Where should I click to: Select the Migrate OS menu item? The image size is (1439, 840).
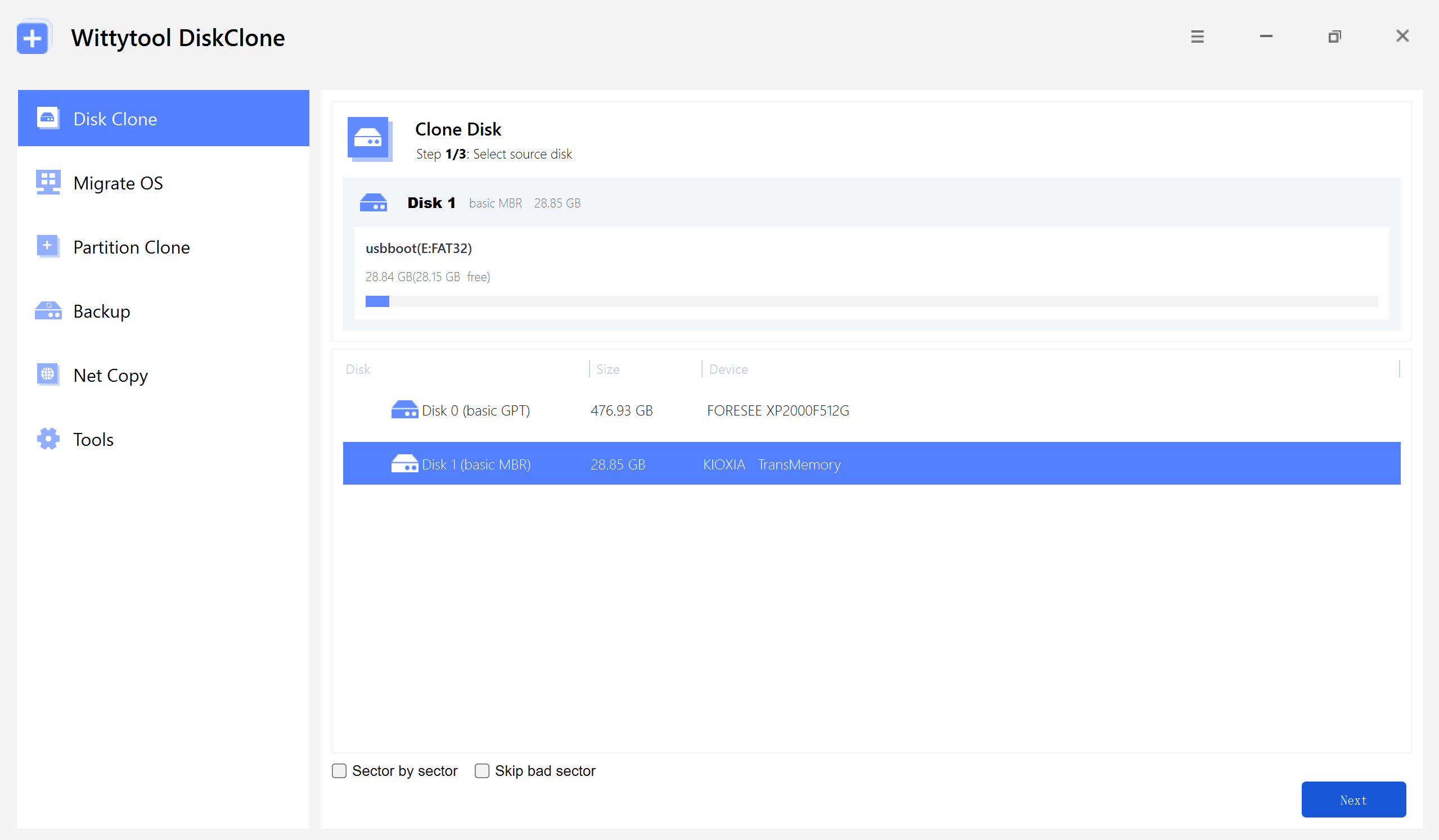click(x=118, y=183)
